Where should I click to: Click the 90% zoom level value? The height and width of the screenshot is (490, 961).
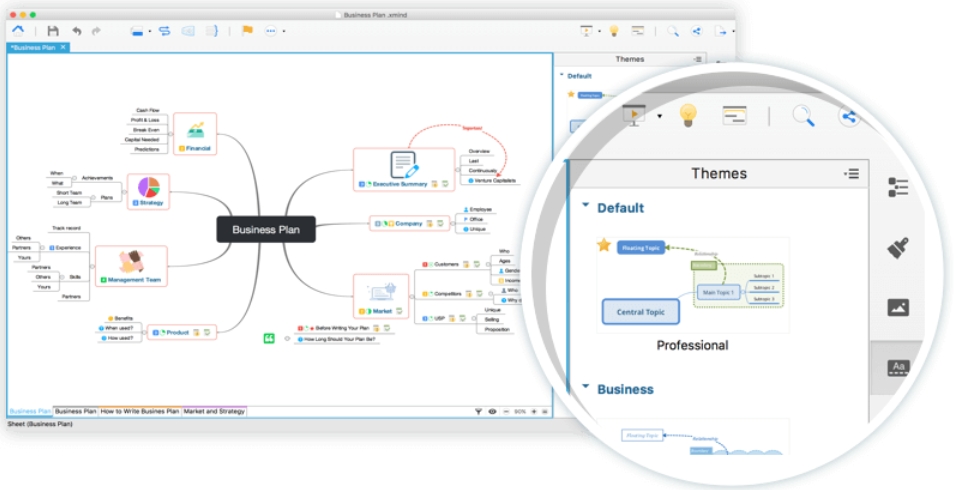[520, 412]
